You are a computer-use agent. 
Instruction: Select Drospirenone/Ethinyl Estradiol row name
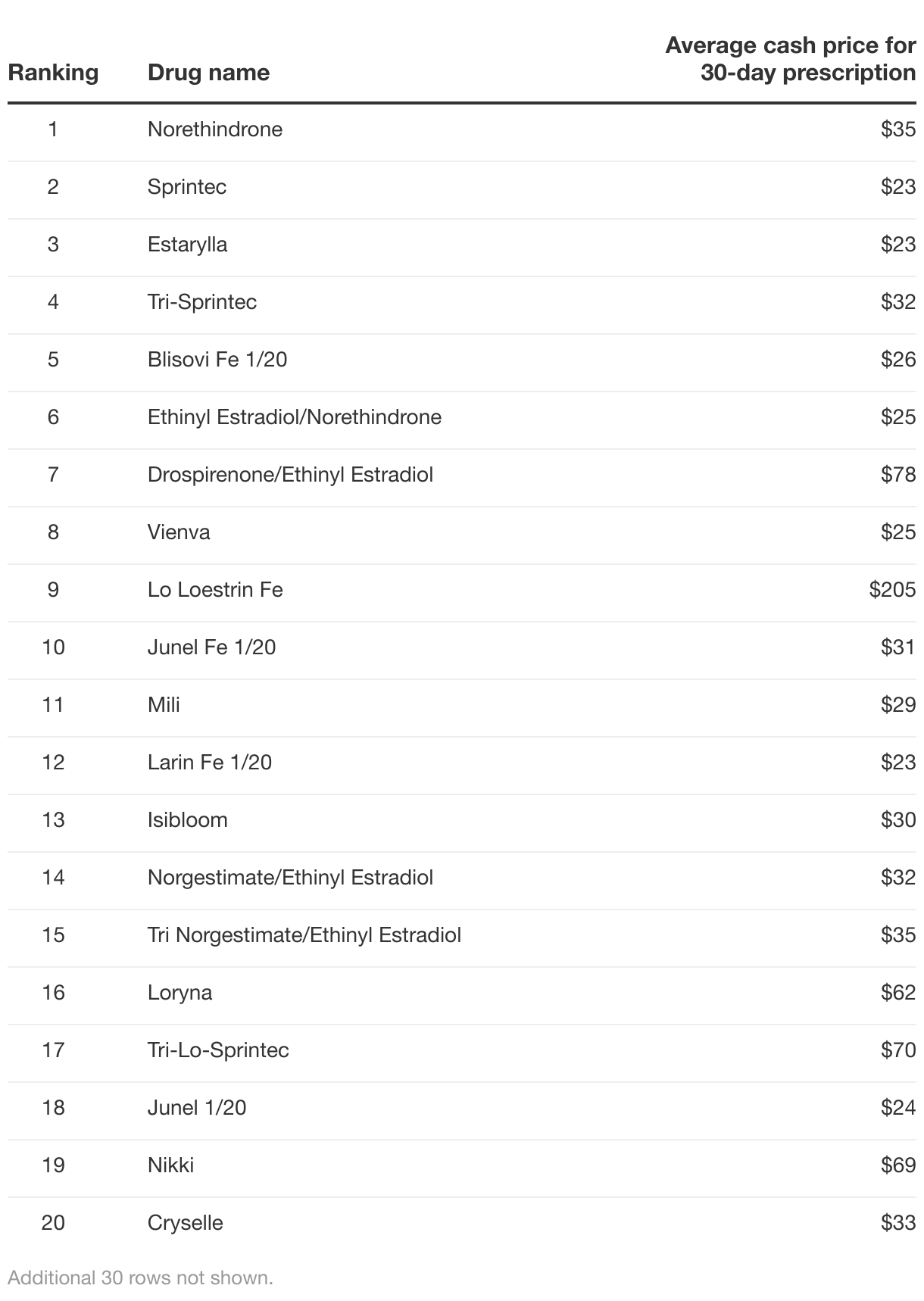tap(290, 475)
